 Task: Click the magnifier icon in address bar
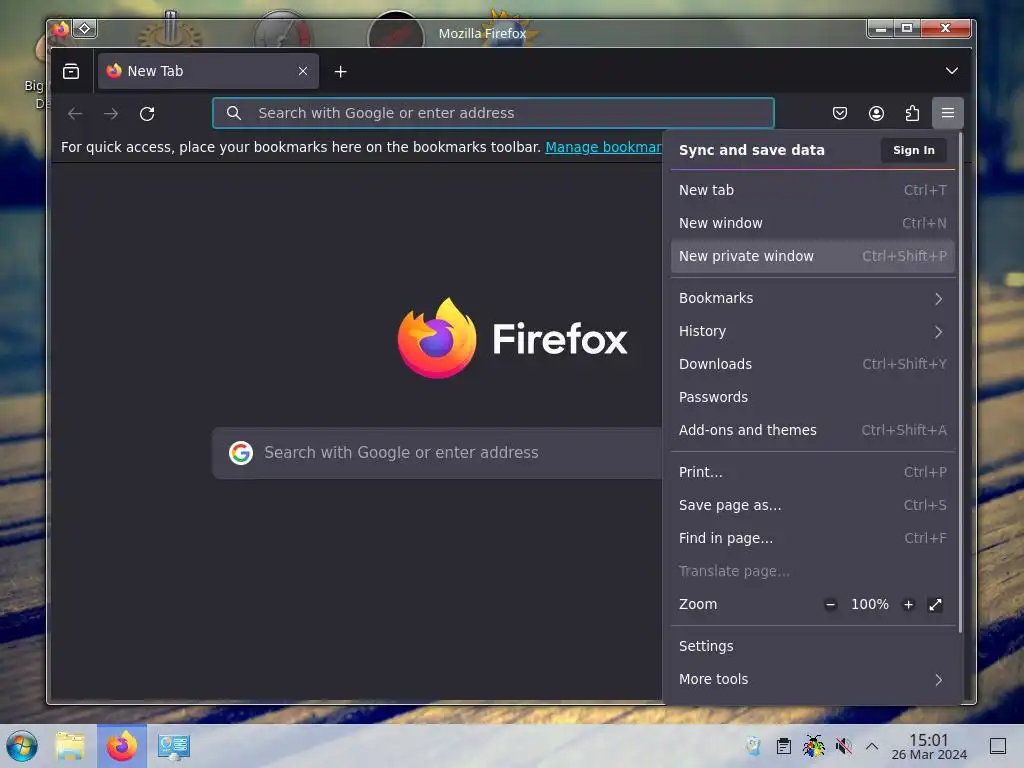[234, 113]
